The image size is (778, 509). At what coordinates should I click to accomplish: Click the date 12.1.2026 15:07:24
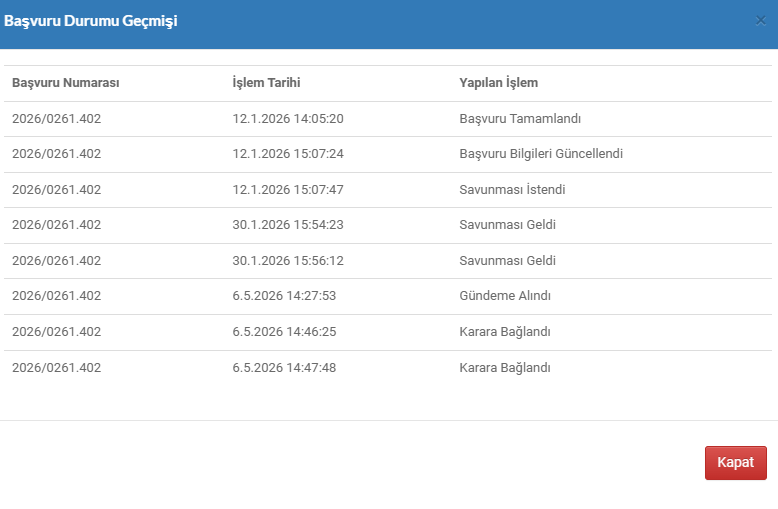coord(288,154)
